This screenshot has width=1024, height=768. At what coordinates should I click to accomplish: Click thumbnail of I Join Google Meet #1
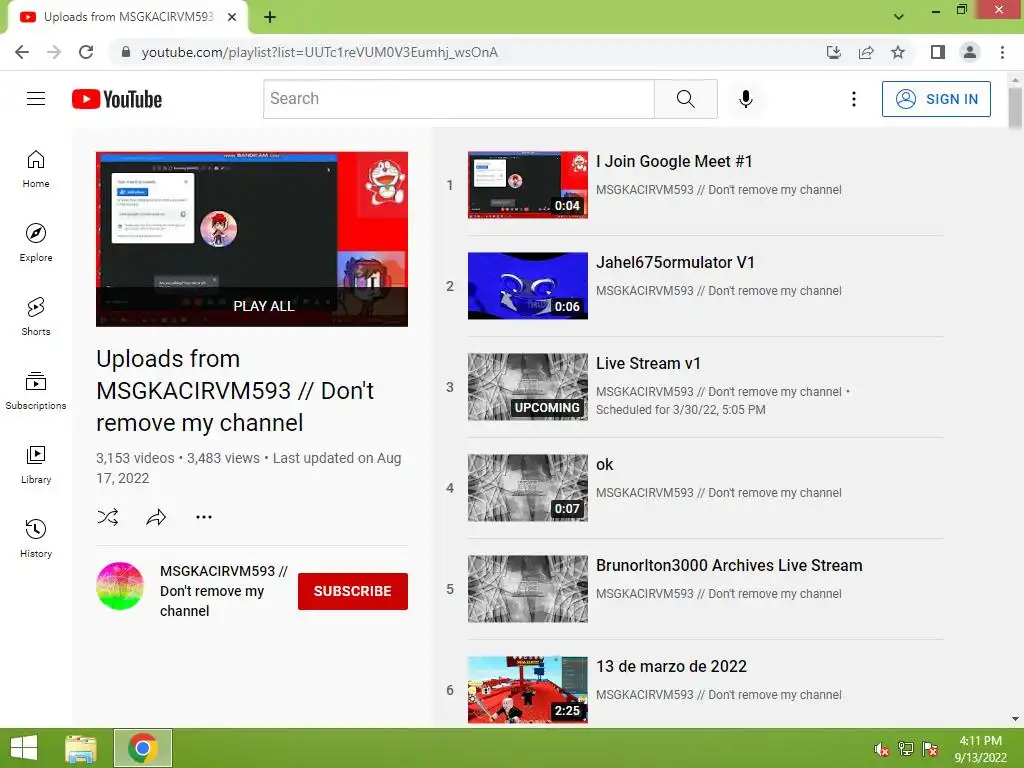tap(528, 185)
